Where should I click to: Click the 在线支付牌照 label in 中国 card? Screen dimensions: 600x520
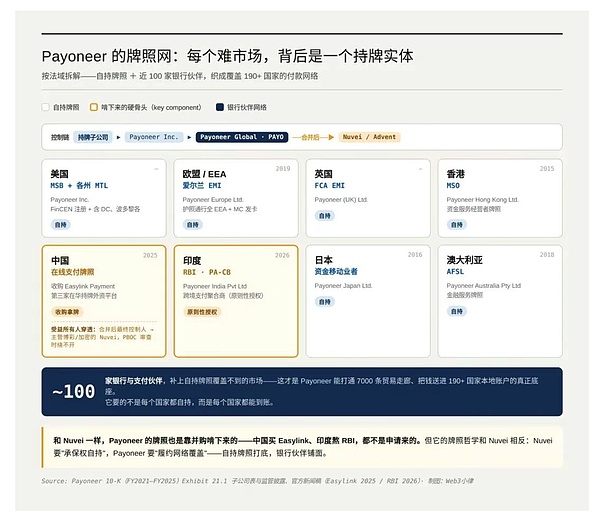click(73, 272)
